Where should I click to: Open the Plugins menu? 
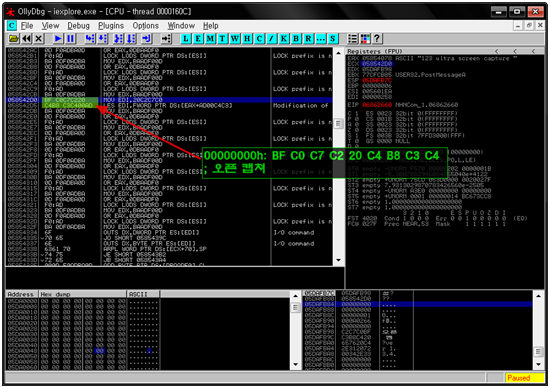[111, 26]
